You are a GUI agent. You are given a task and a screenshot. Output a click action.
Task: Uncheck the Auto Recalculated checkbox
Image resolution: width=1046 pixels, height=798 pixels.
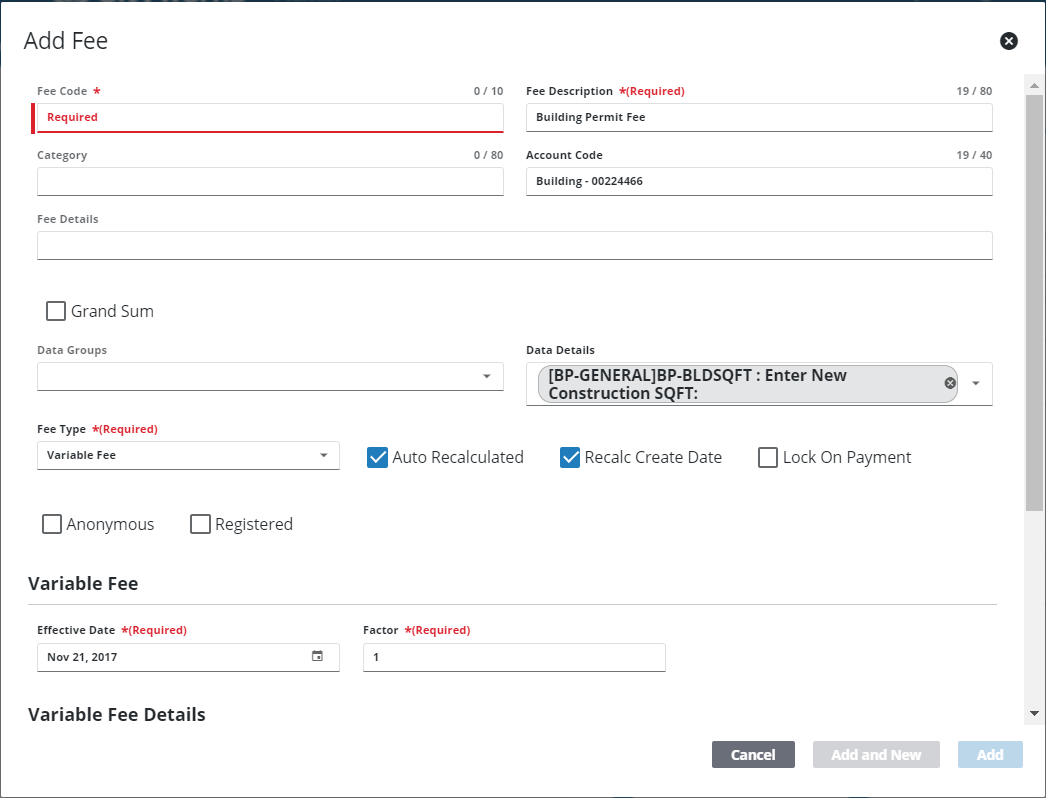(x=378, y=457)
